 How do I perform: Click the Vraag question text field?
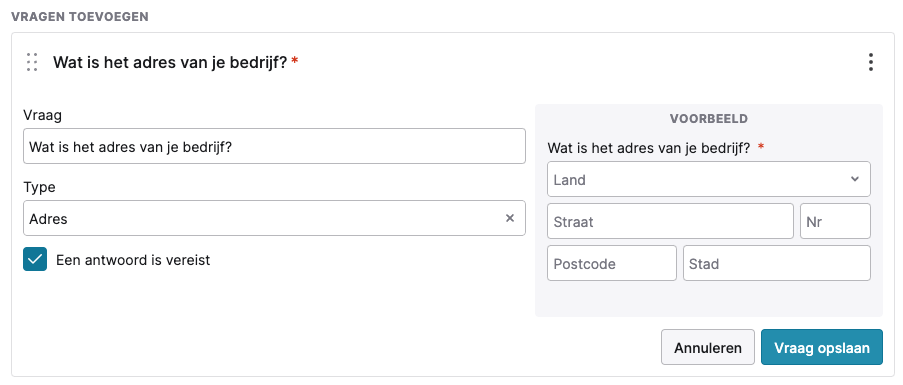274,146
